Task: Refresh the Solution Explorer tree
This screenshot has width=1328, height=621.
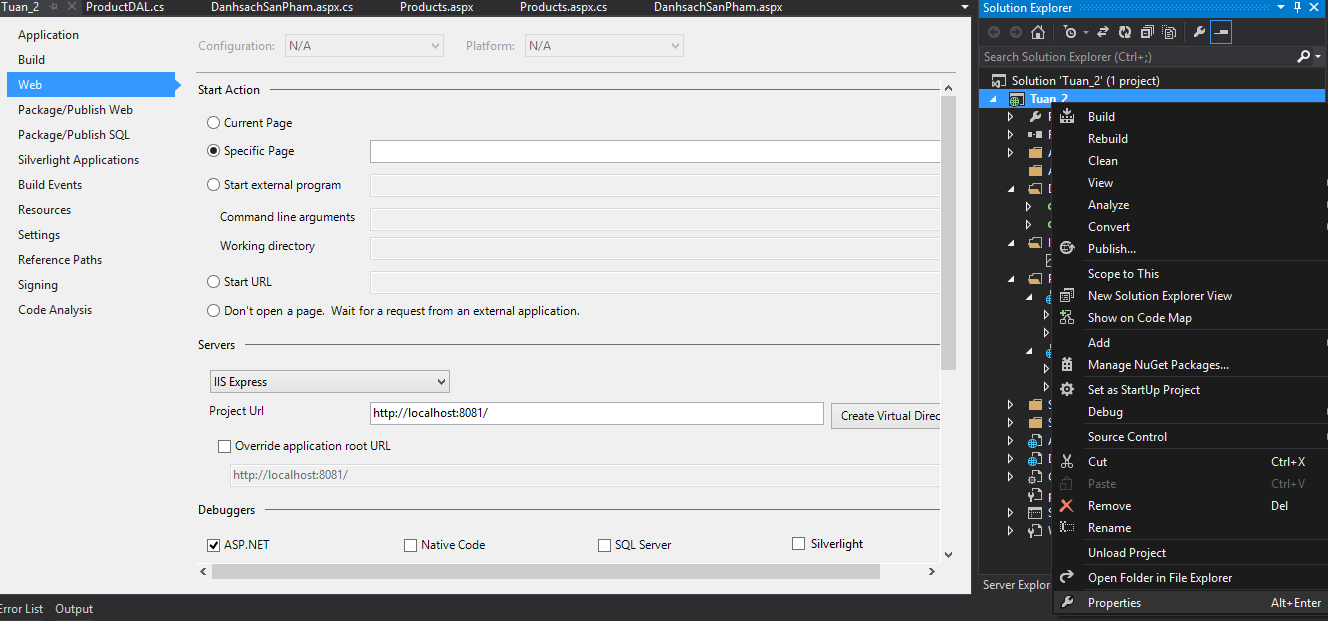Action: tap(1125, 31)
